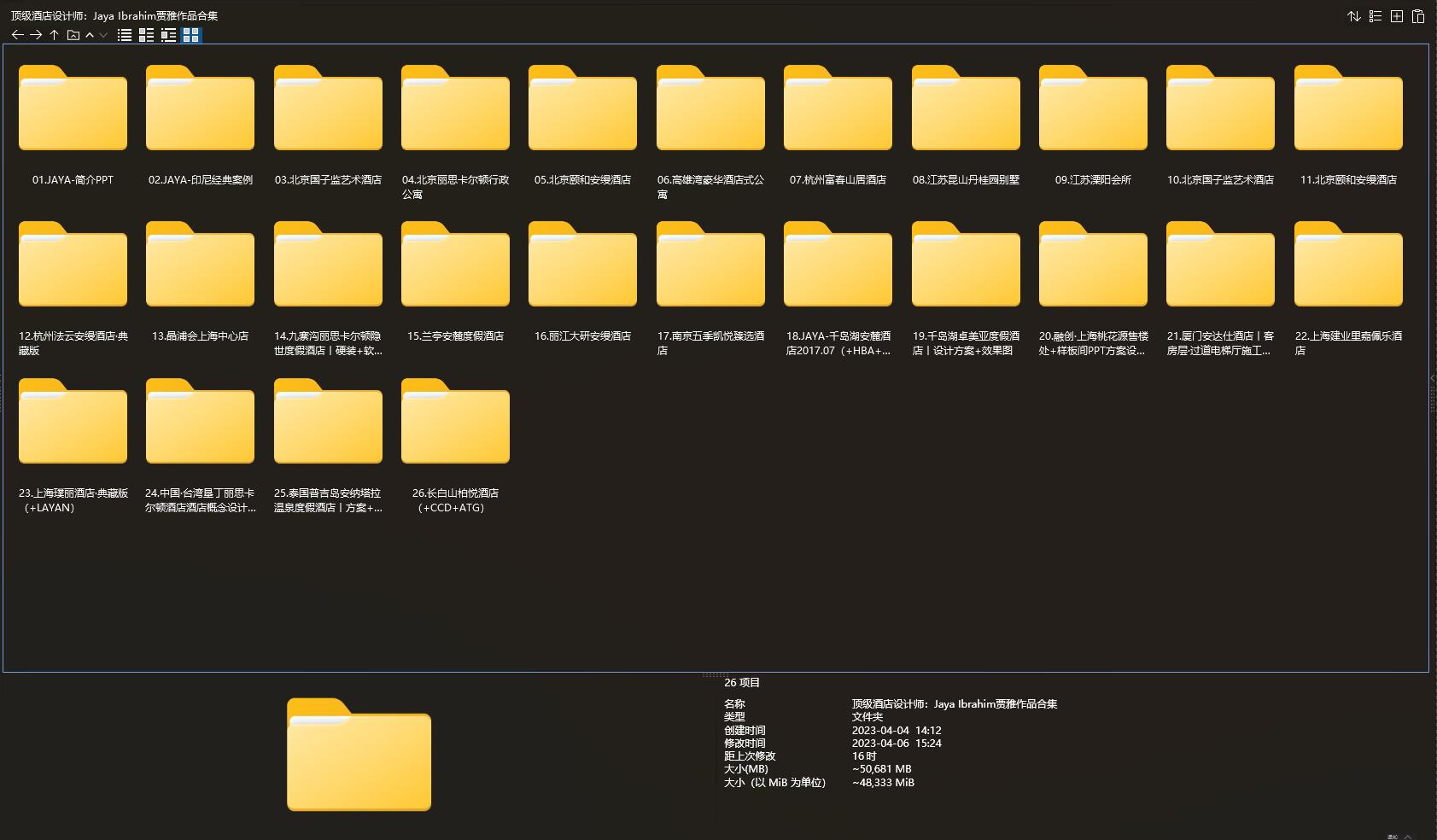Select folder icon 19.千岛湖卓美亚度假酒店

(x=966, y=264)
